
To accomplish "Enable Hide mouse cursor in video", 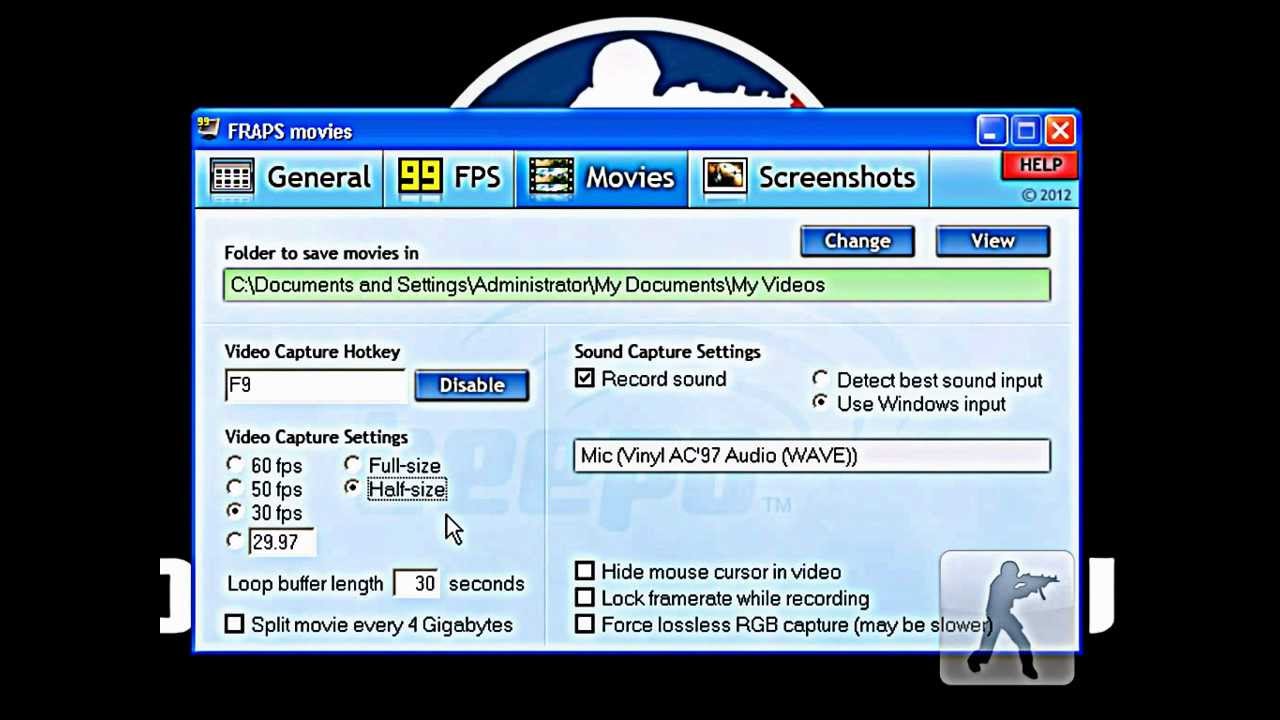I will 585,571.
